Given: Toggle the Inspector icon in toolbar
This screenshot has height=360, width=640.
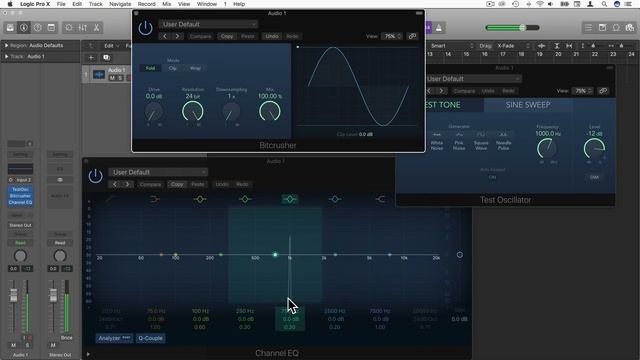Looking at the screenshot, I should (x=24, y=28).
